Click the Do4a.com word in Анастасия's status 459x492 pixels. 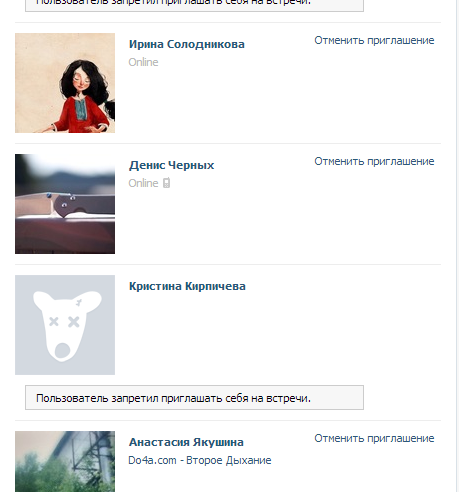152,460
